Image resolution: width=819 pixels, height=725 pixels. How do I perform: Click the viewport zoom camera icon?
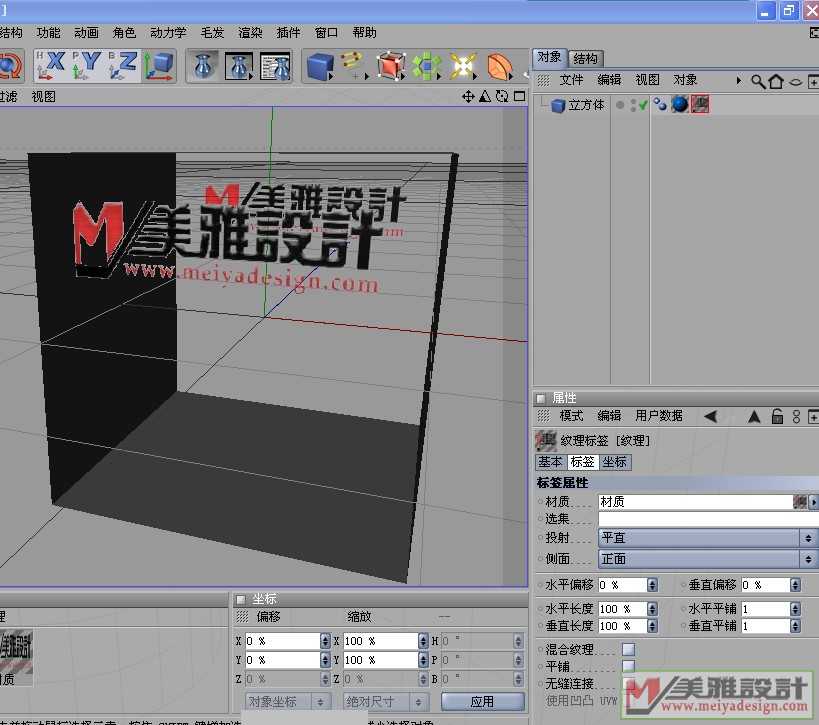(x=485, y=97)
